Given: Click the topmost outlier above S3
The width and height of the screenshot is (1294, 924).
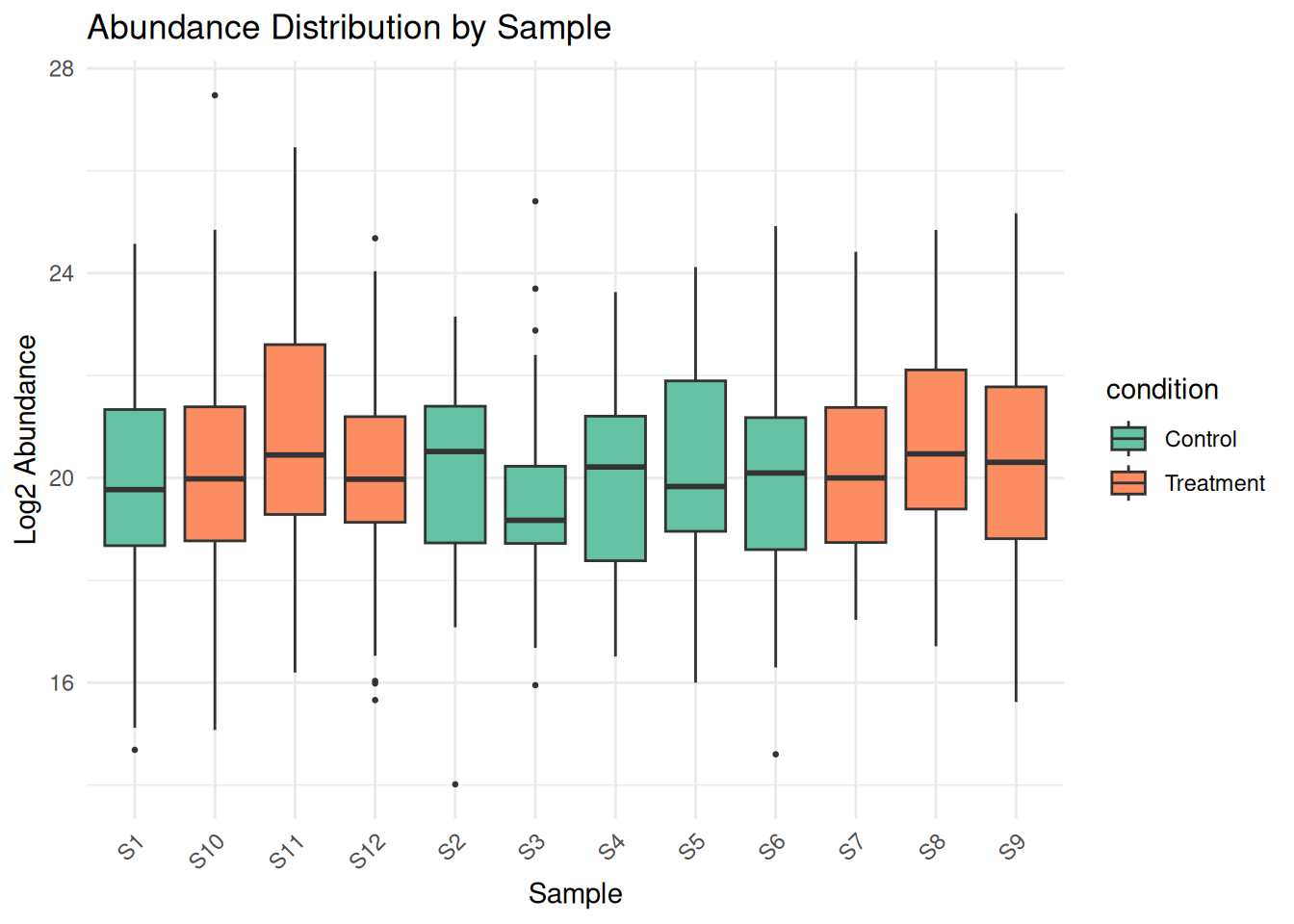Looking at the screenshot, I should coord(535,201).
